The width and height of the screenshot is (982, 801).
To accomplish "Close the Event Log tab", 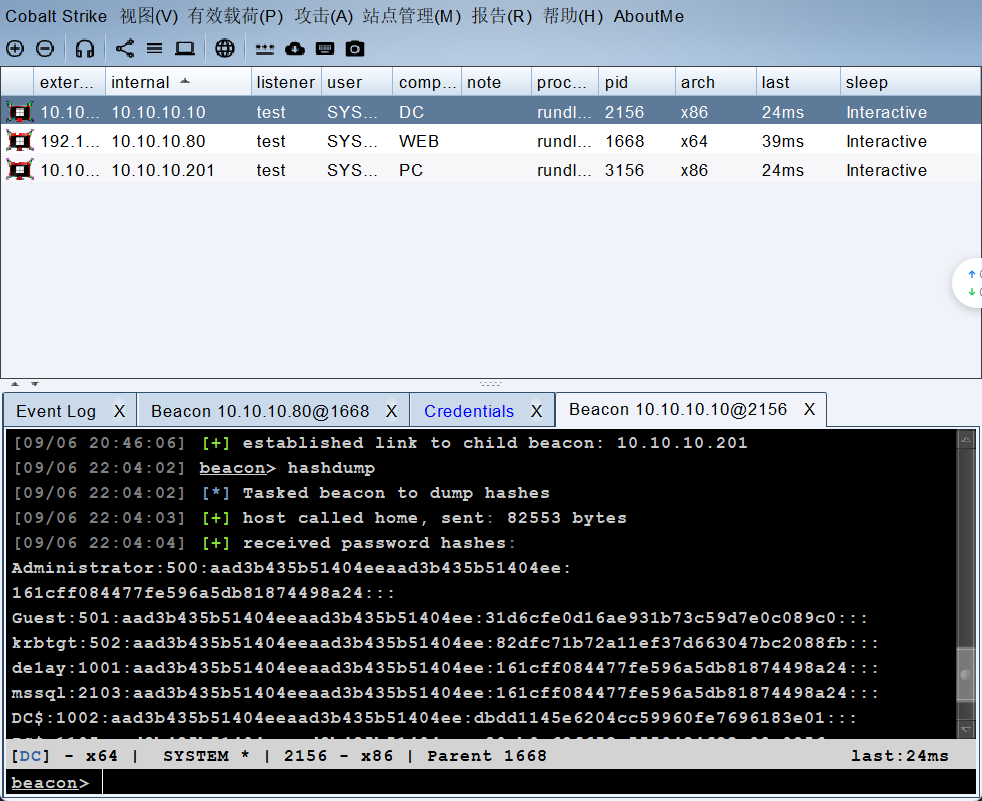I will pos(120,411).
